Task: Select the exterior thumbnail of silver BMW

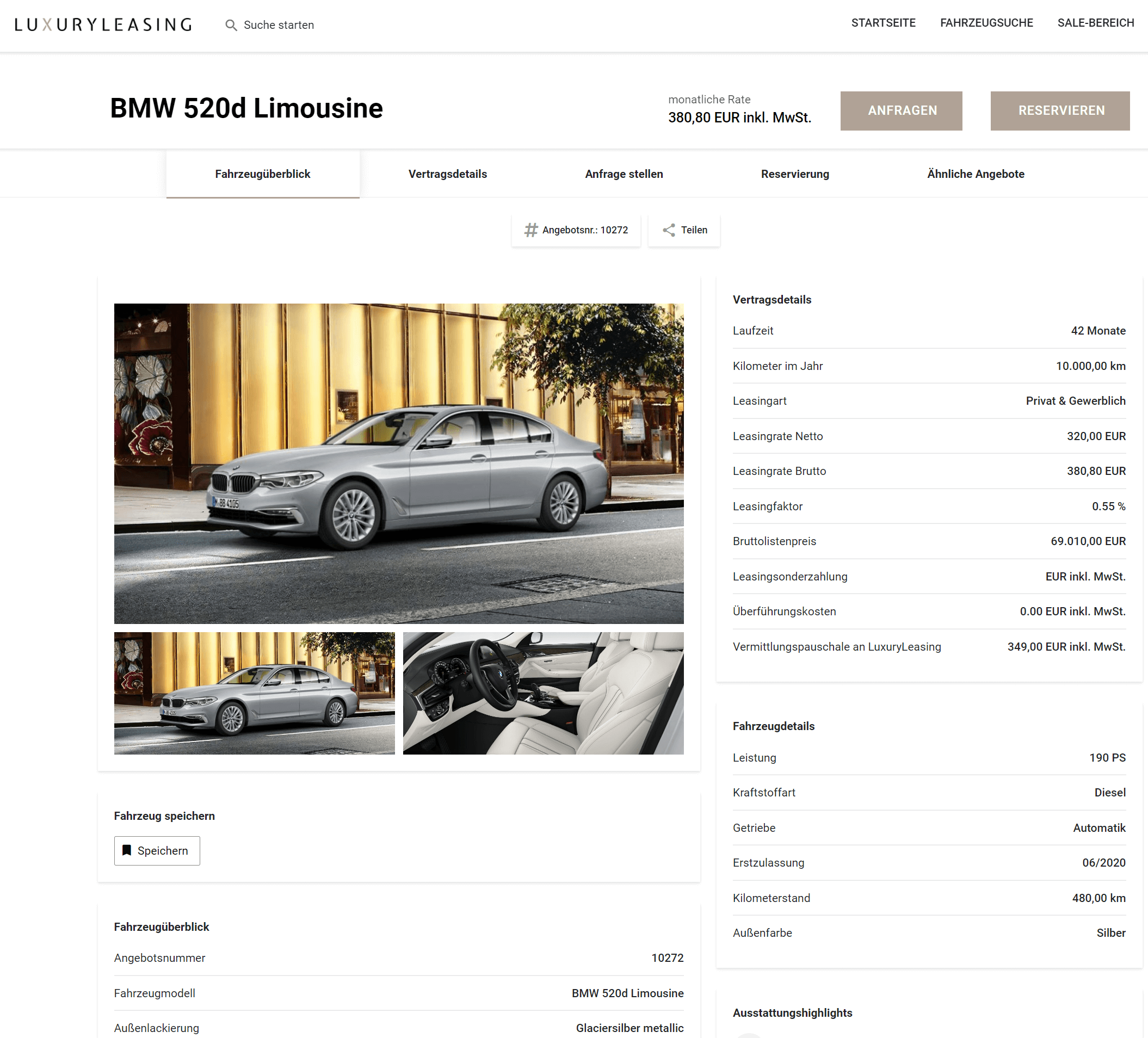Action: (x=255, y=693)
